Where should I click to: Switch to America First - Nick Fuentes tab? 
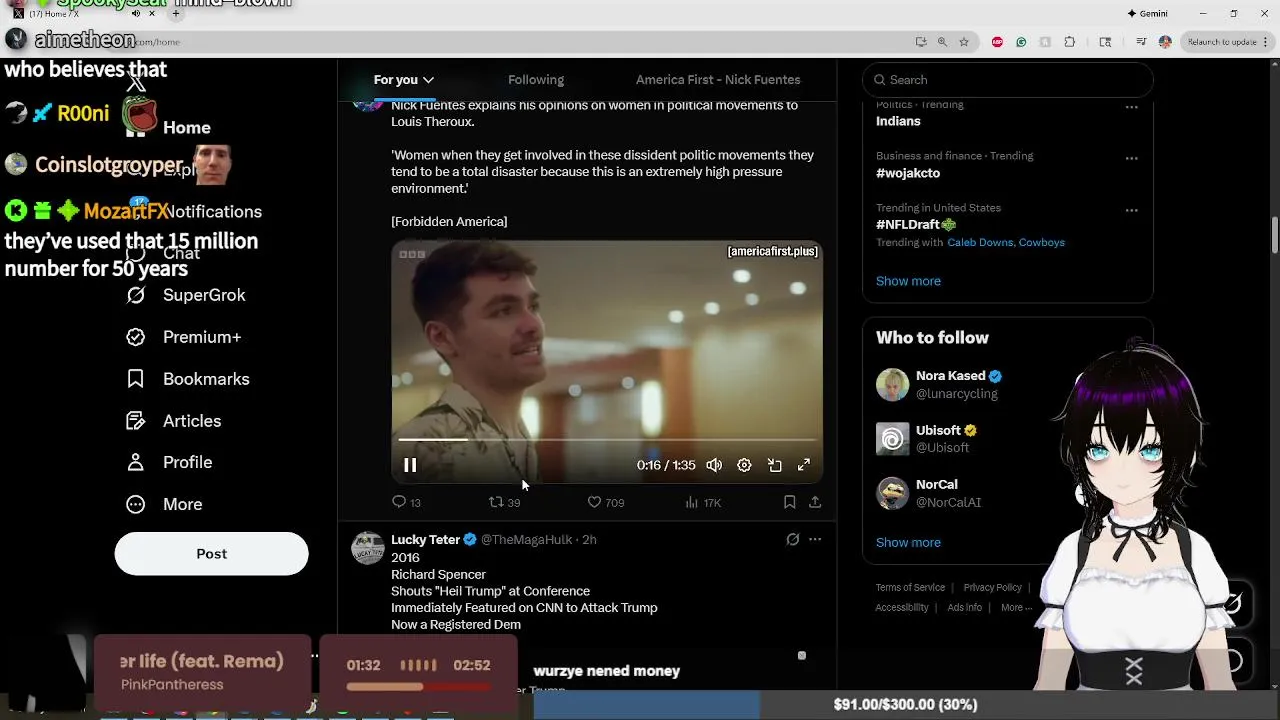click(718, 80)
